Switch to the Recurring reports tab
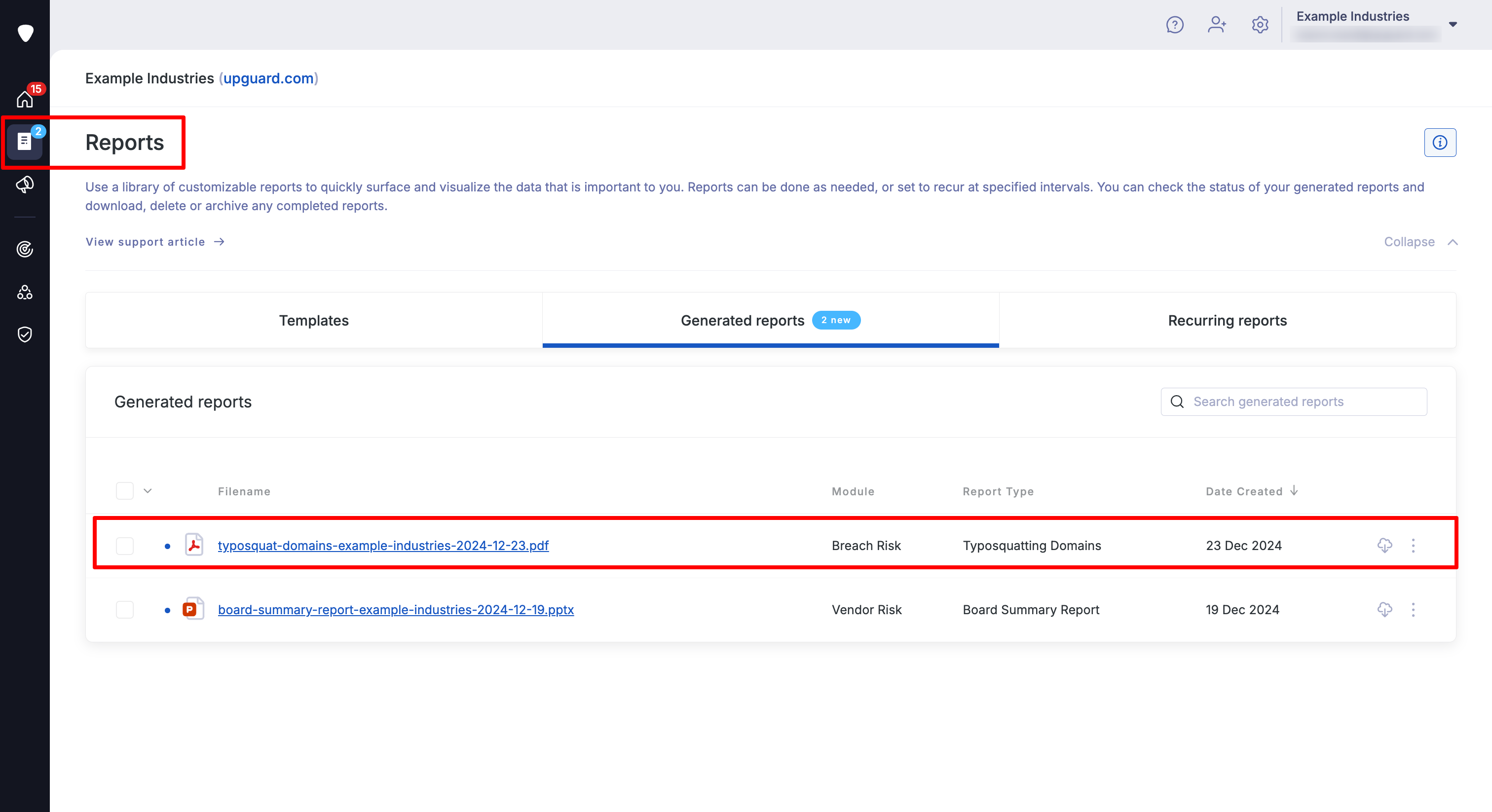This screenshot has height=812, width=1492. 1228,320
